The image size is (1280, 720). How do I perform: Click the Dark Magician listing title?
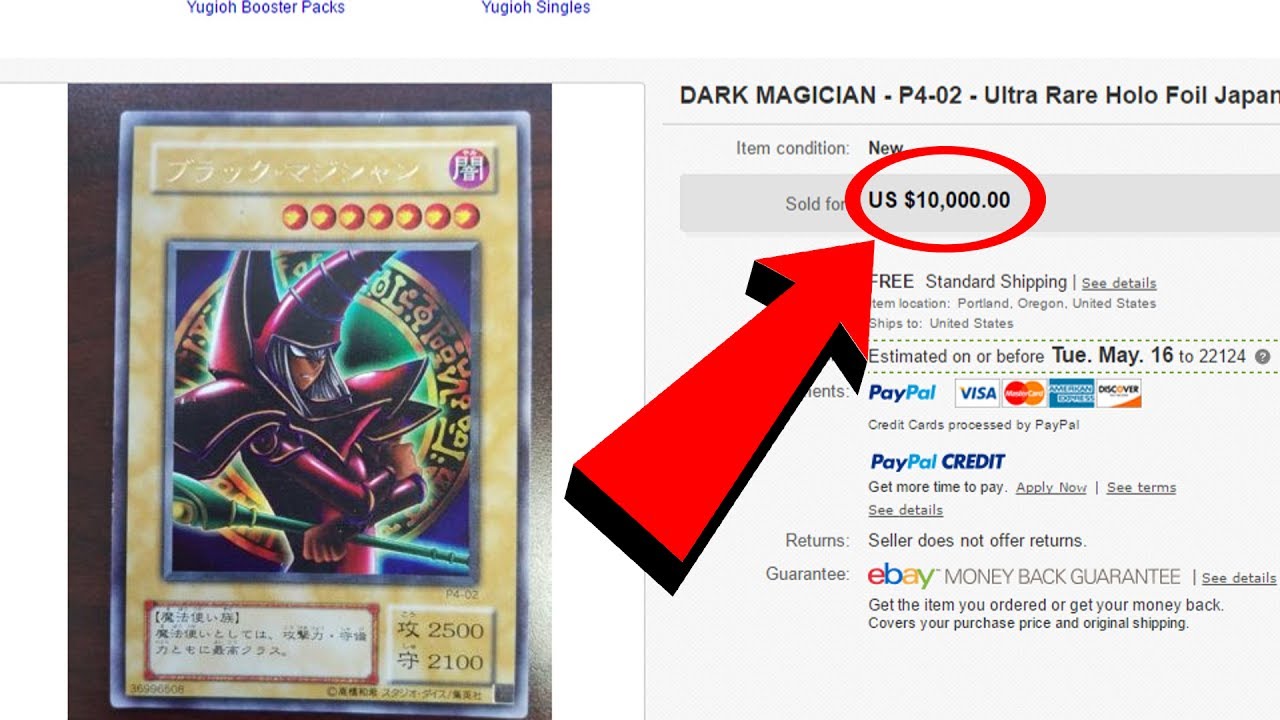coord(979,96)
